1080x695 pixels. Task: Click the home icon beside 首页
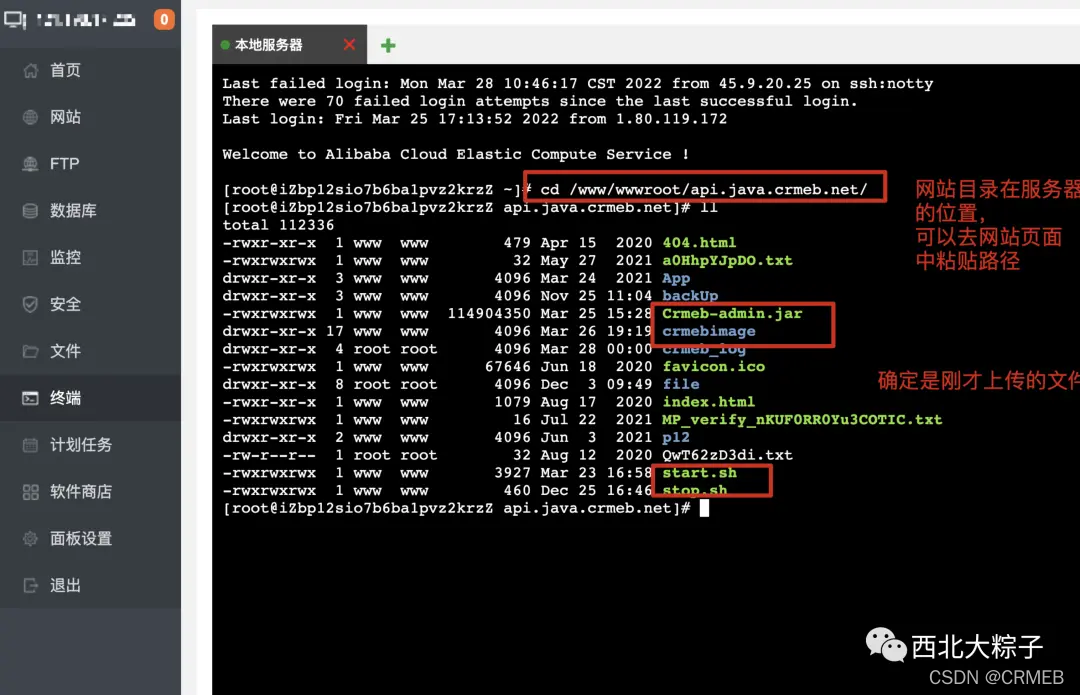click(x=30, y=70)
